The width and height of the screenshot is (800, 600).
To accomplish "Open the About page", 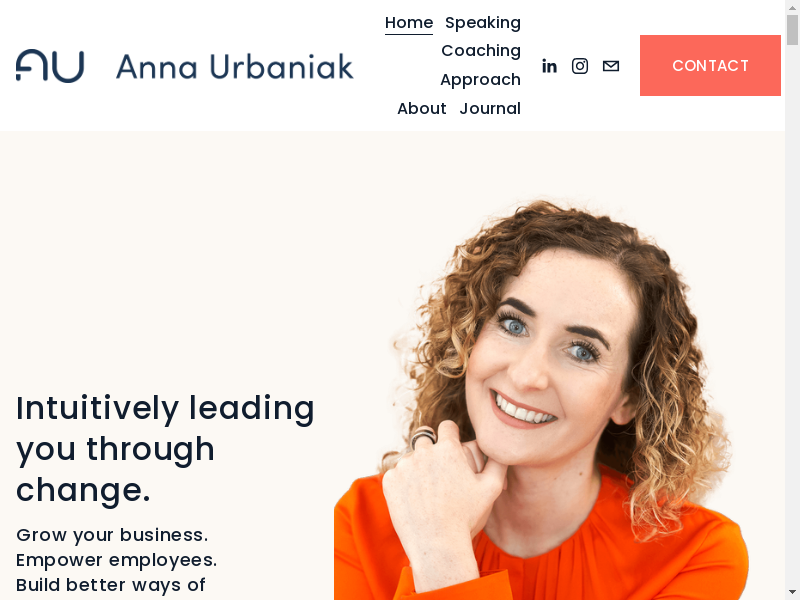I will coord(421,108).
